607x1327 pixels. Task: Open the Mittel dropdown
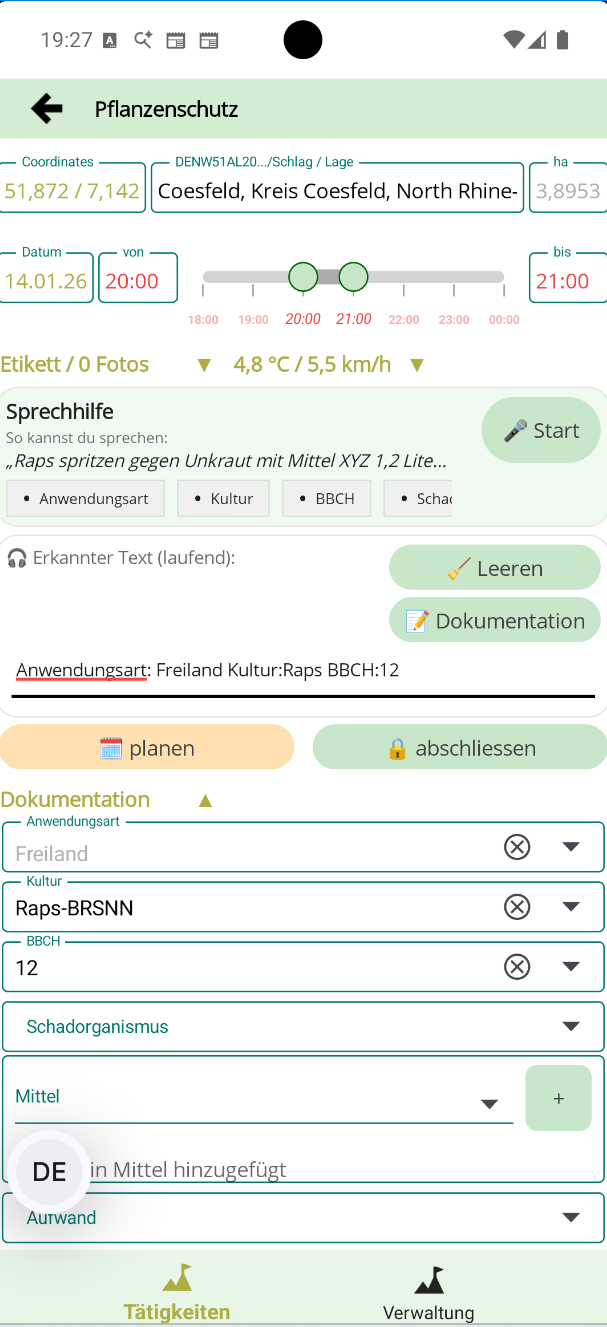point(489,1104)
